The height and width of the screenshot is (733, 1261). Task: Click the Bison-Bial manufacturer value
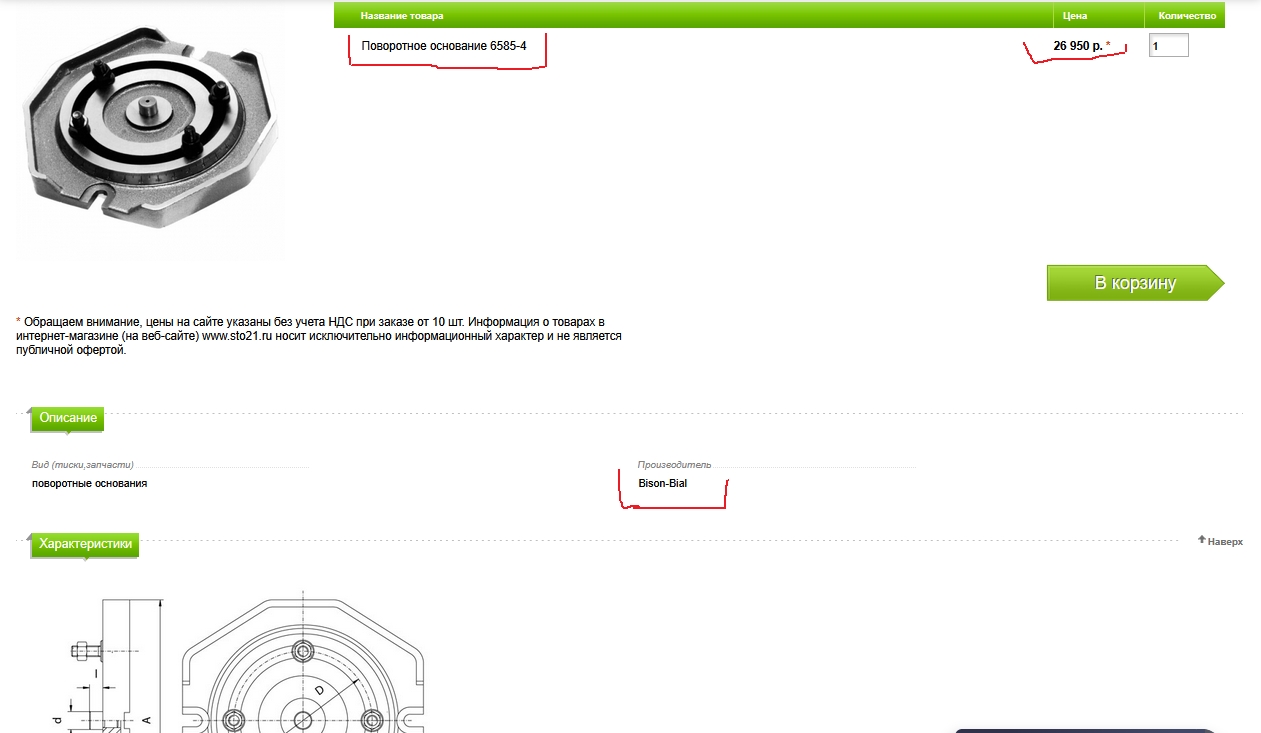[663, 484]
